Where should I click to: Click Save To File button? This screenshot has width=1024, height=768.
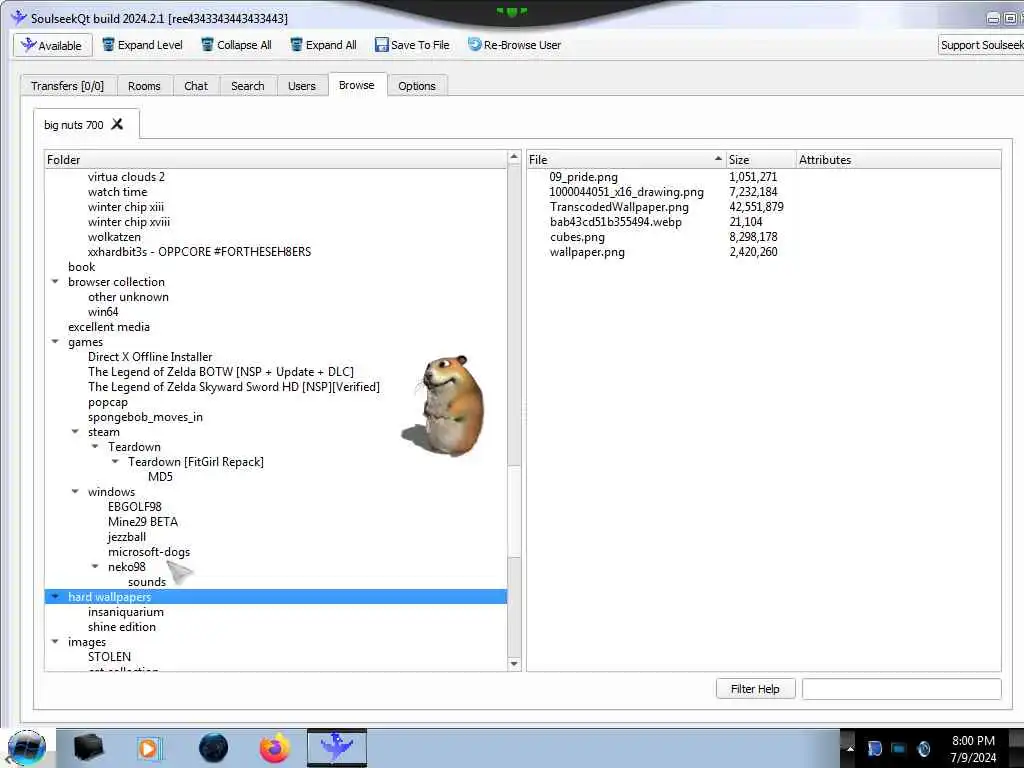tap(412, 45)
